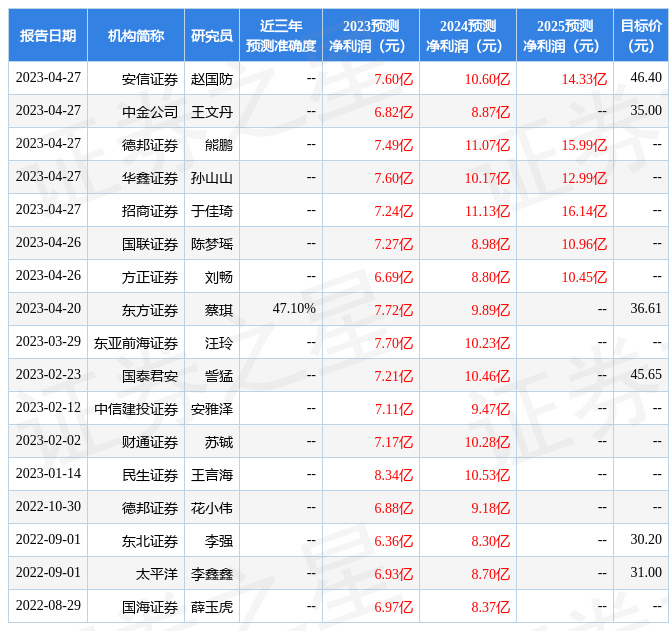
Task: Click the 10.96亿 2025 forecast value
Action: coord(584,244)
